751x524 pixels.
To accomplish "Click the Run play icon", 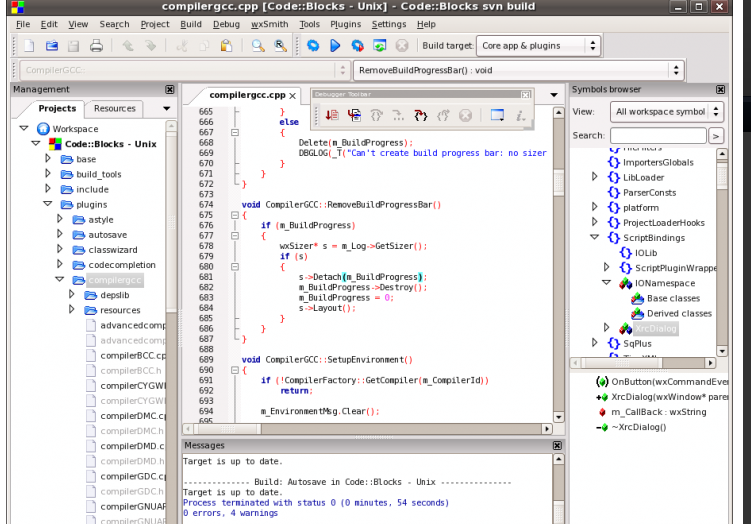I will (335, 46).
